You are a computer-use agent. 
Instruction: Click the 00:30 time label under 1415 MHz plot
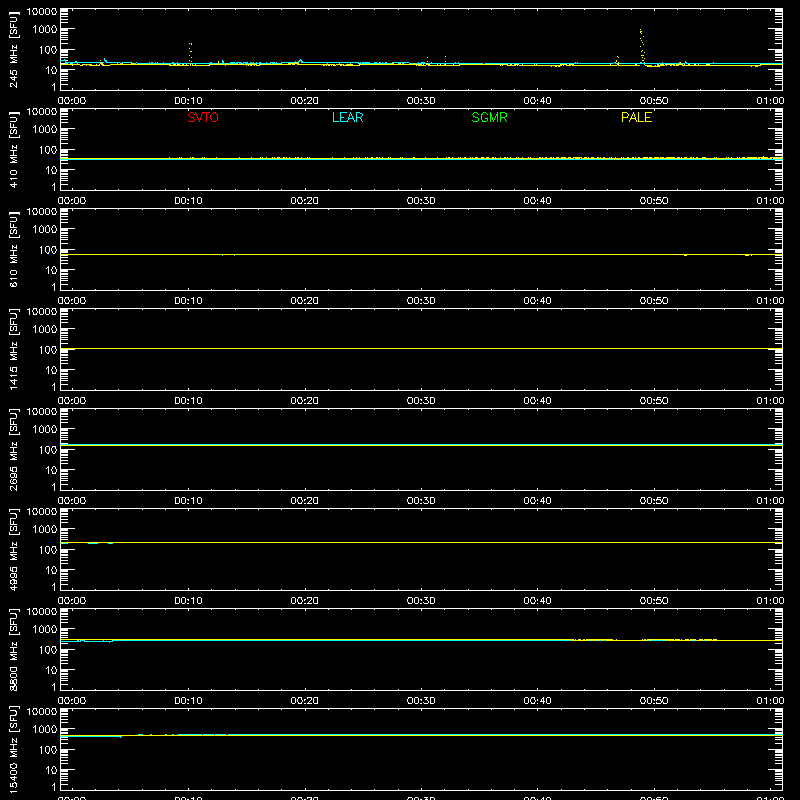[x=421, y=401]
